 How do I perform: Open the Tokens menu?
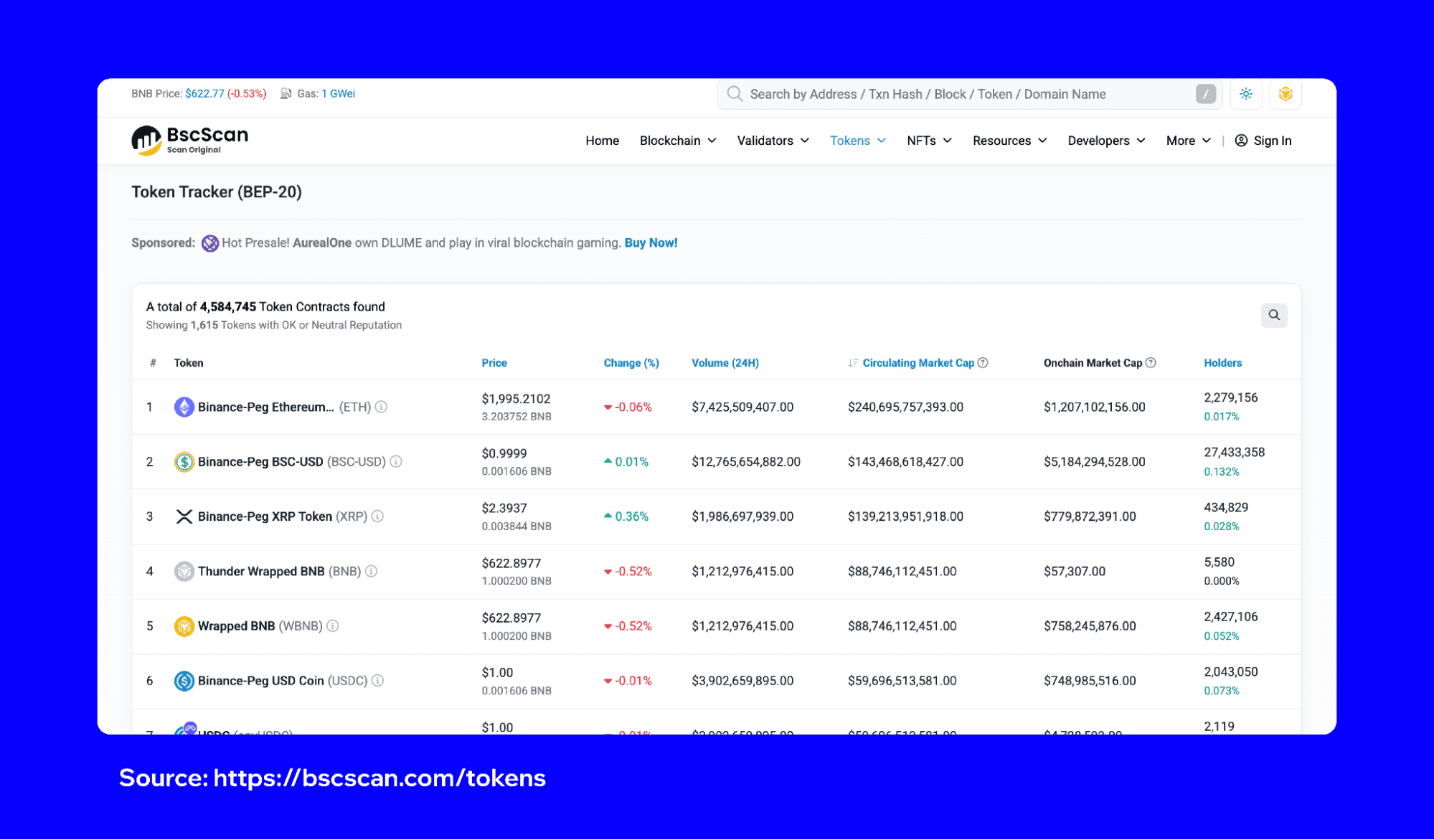(x=857, y=141)
